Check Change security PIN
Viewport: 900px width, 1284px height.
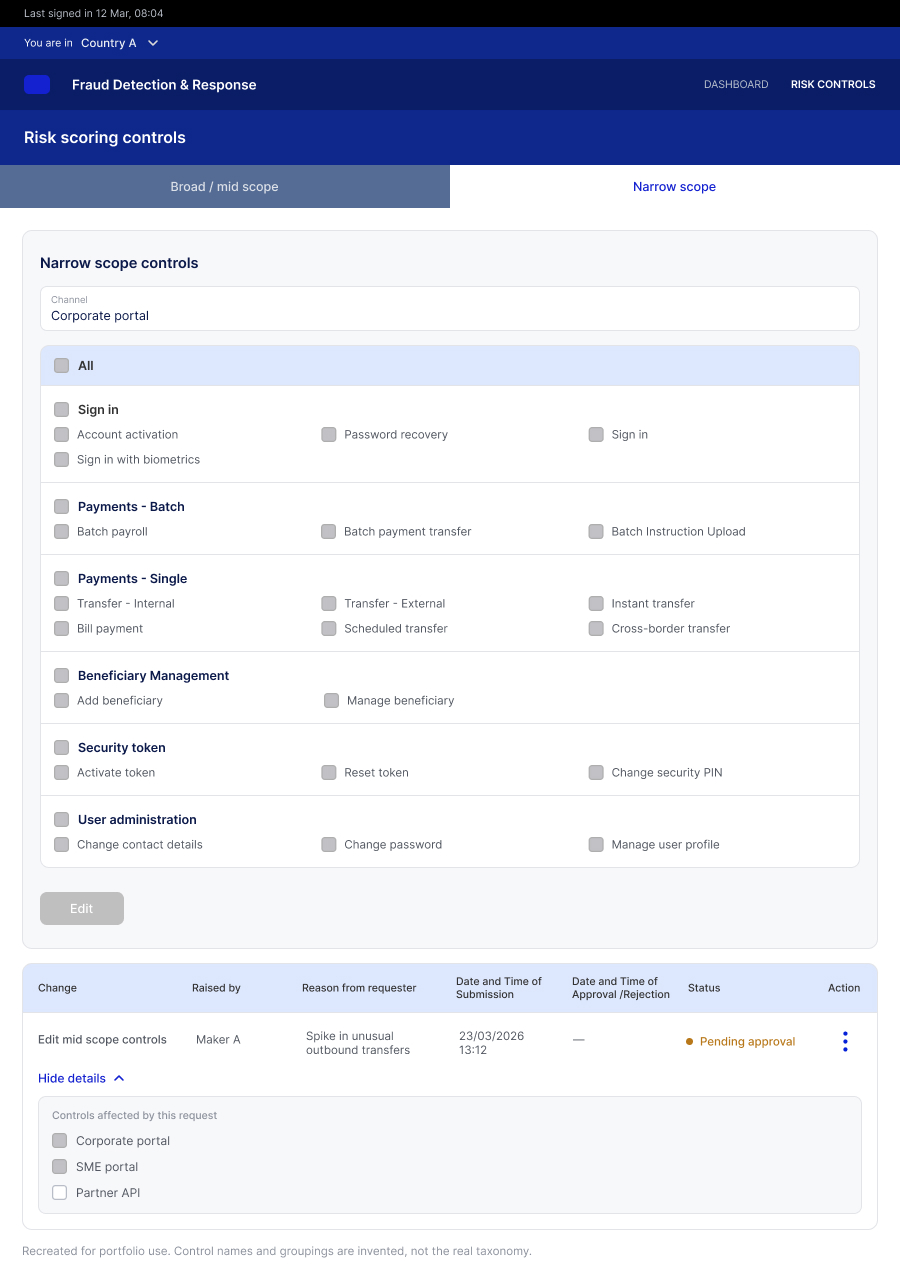click(x=596, y=773)
